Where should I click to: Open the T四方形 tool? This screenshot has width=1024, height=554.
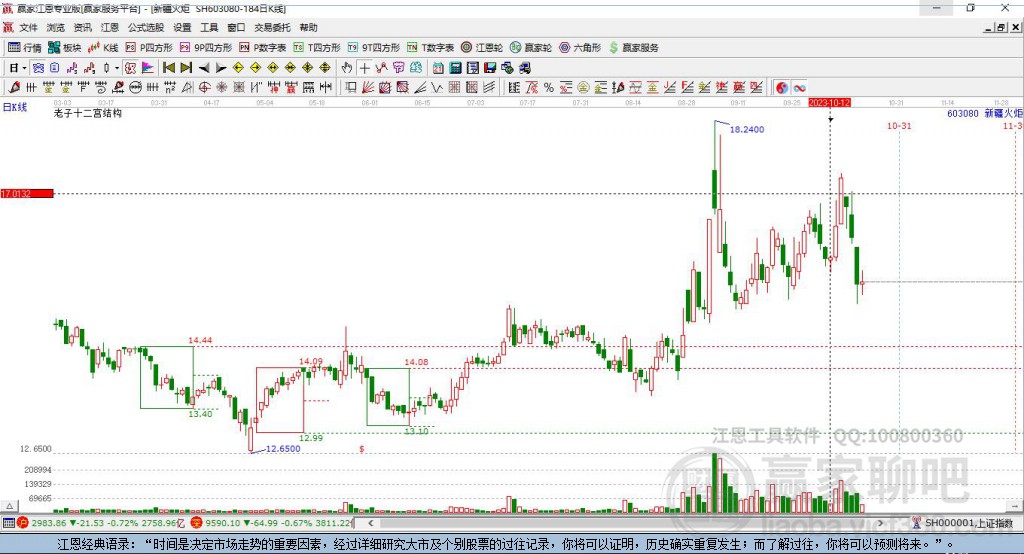pos(317,48)
